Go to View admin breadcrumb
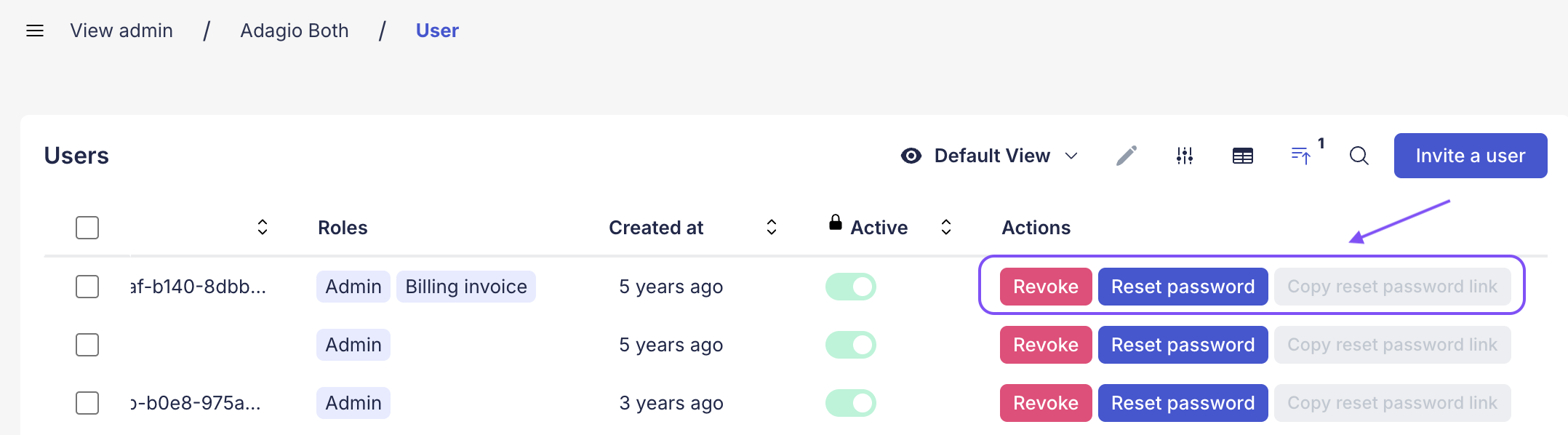This screenshot has width=1568, height=435. tap(121, 31)
